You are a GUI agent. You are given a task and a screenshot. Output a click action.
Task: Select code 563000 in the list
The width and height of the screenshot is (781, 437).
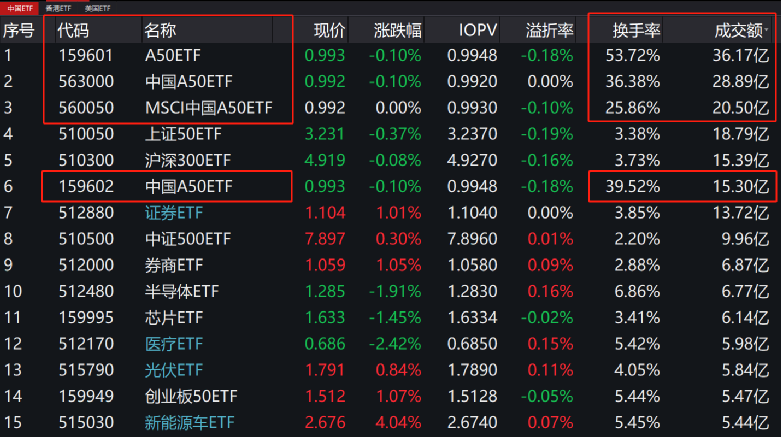pyautogui.click(x=86, y=81)
